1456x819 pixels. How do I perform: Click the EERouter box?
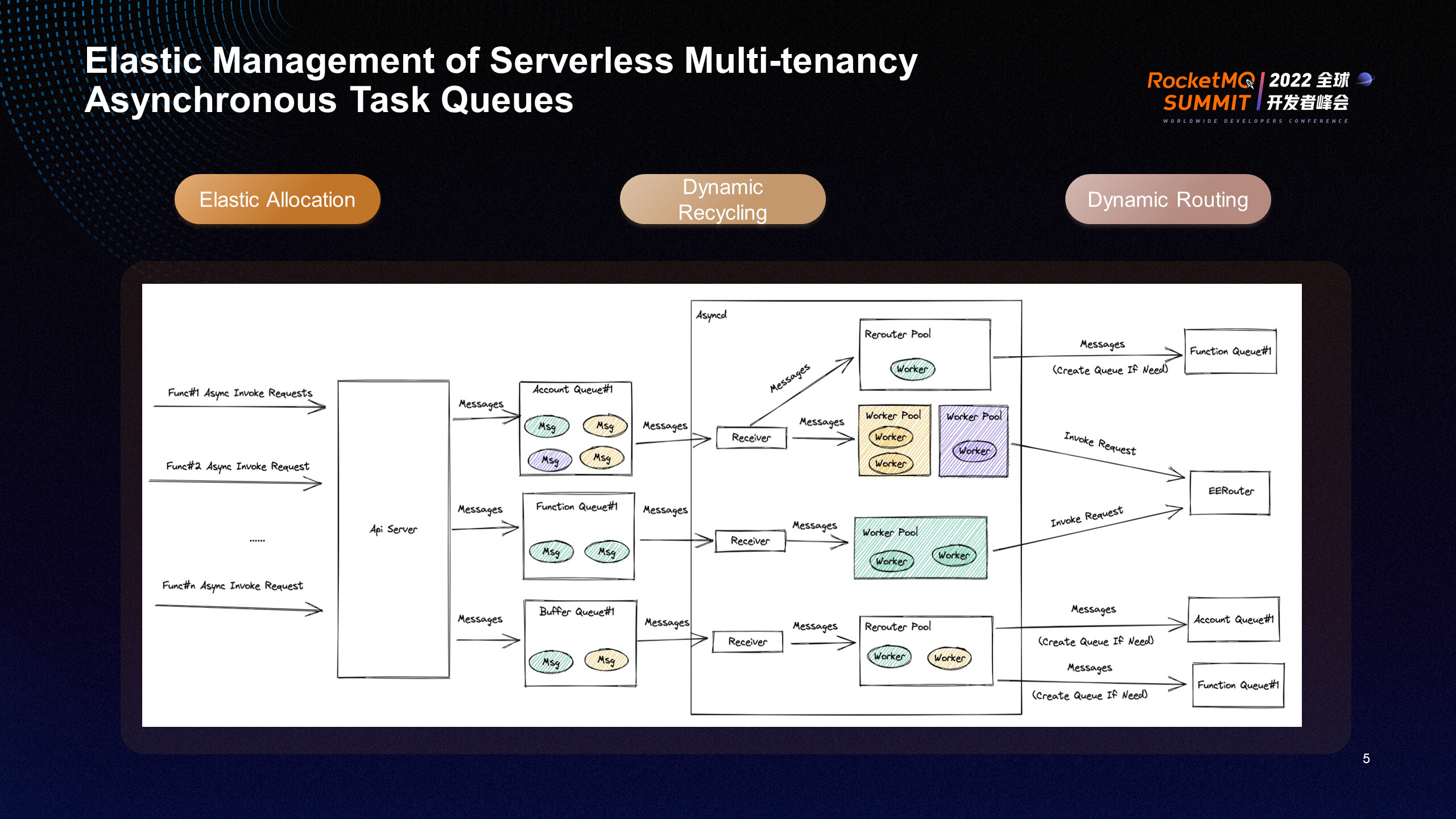coord(1230,493)
